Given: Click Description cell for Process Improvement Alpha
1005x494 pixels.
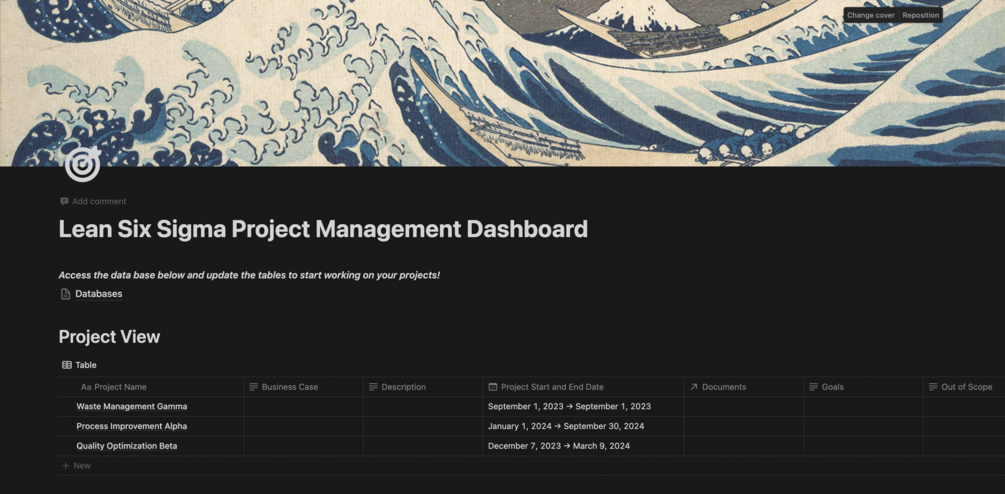Looking at the screenshot, I should 423,426.
